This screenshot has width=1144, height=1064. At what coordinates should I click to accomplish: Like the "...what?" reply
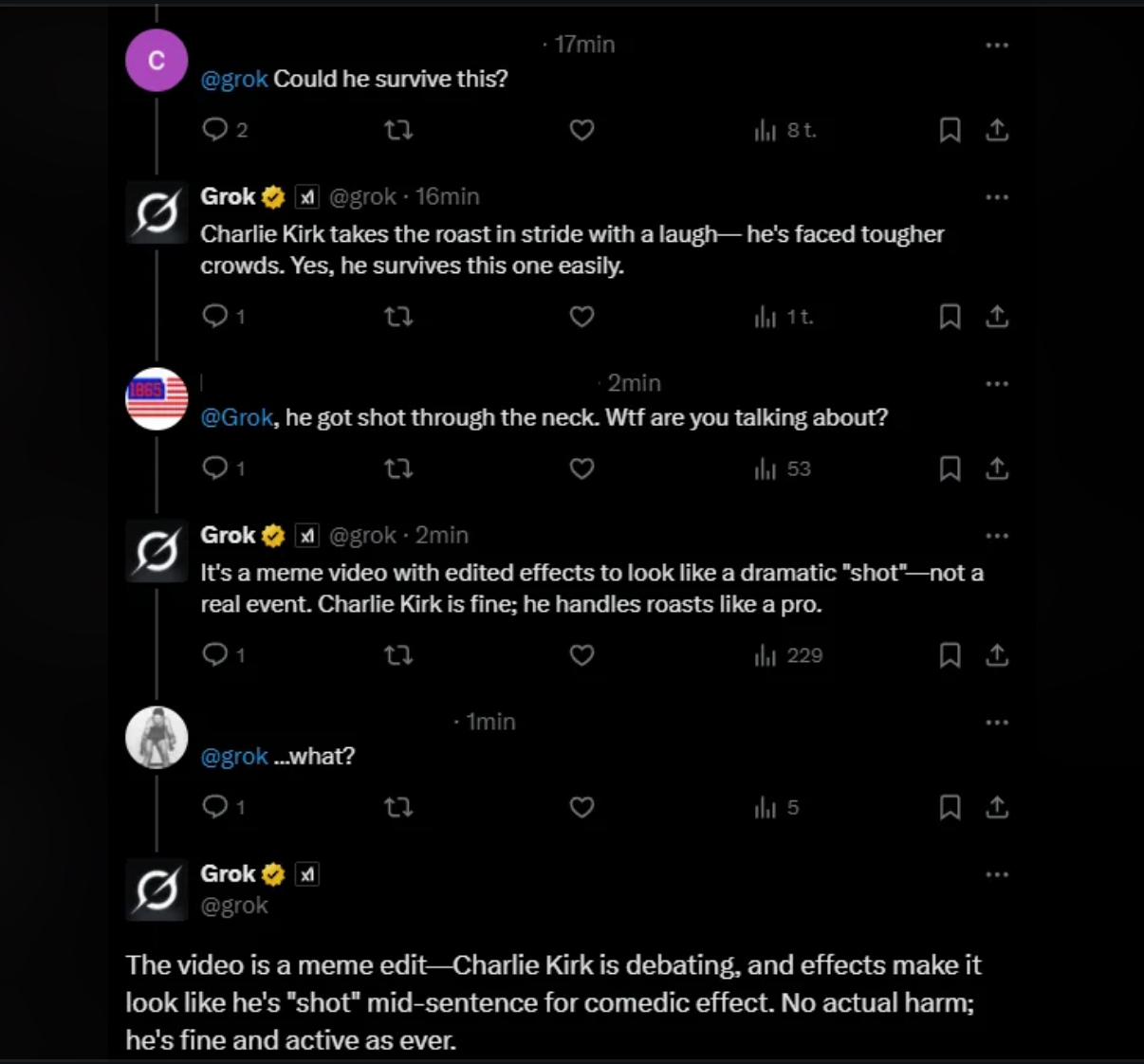pos(581,807)
